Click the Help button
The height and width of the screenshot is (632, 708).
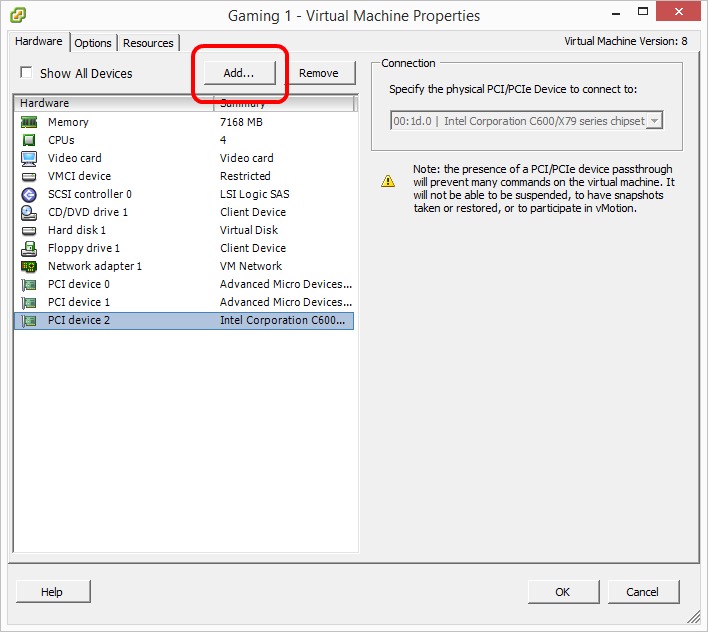(52, 592)
